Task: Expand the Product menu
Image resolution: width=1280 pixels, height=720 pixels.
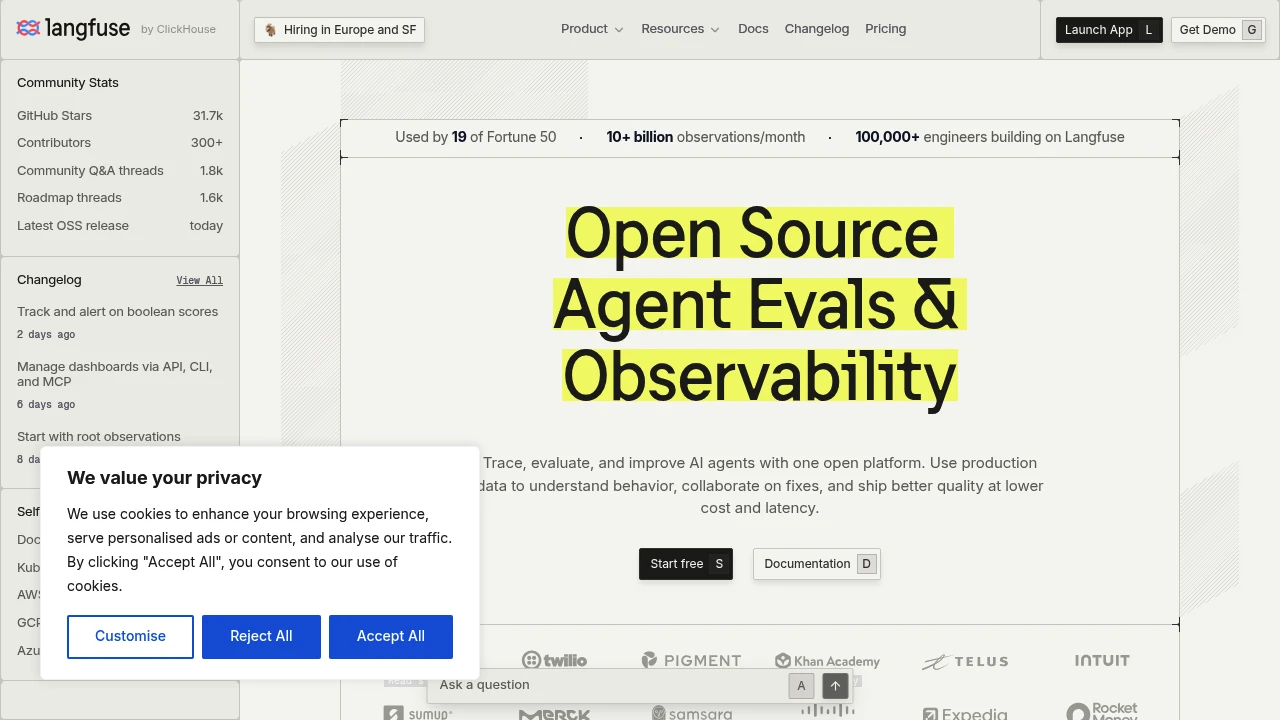Action: pyautogui.click(x=592, y=29)
